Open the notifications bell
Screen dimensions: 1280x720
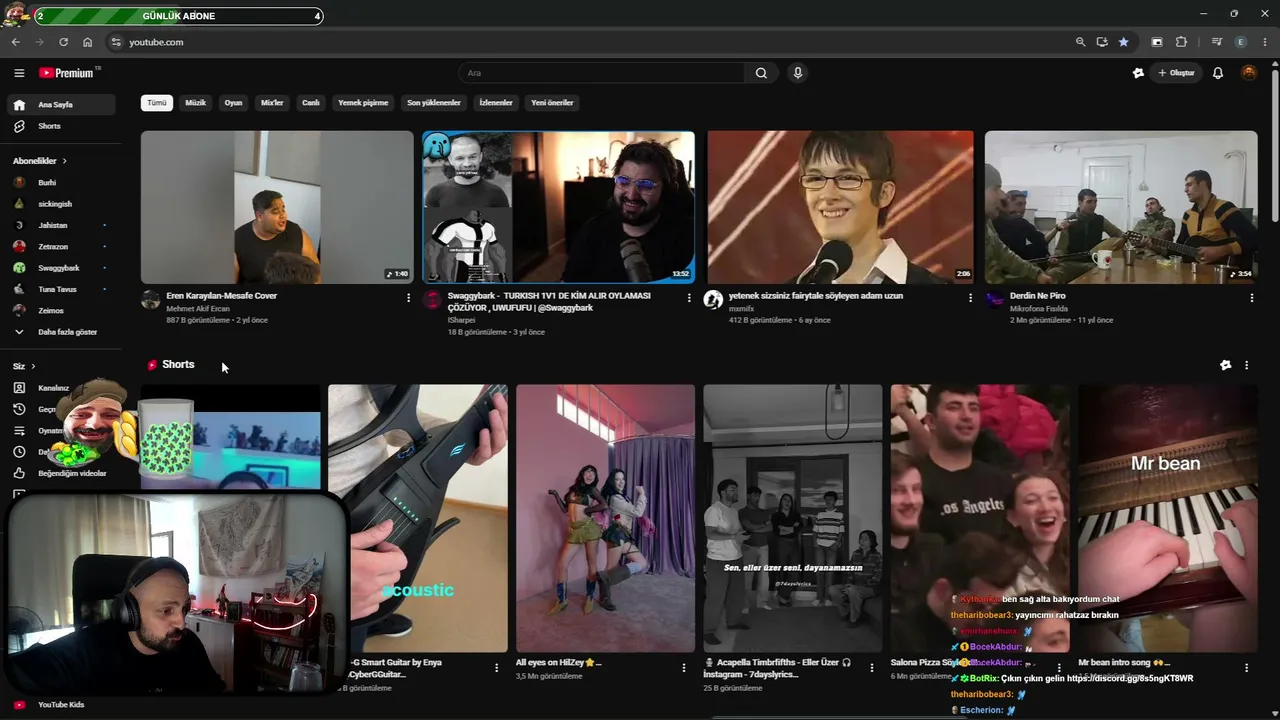point(1218,73)
